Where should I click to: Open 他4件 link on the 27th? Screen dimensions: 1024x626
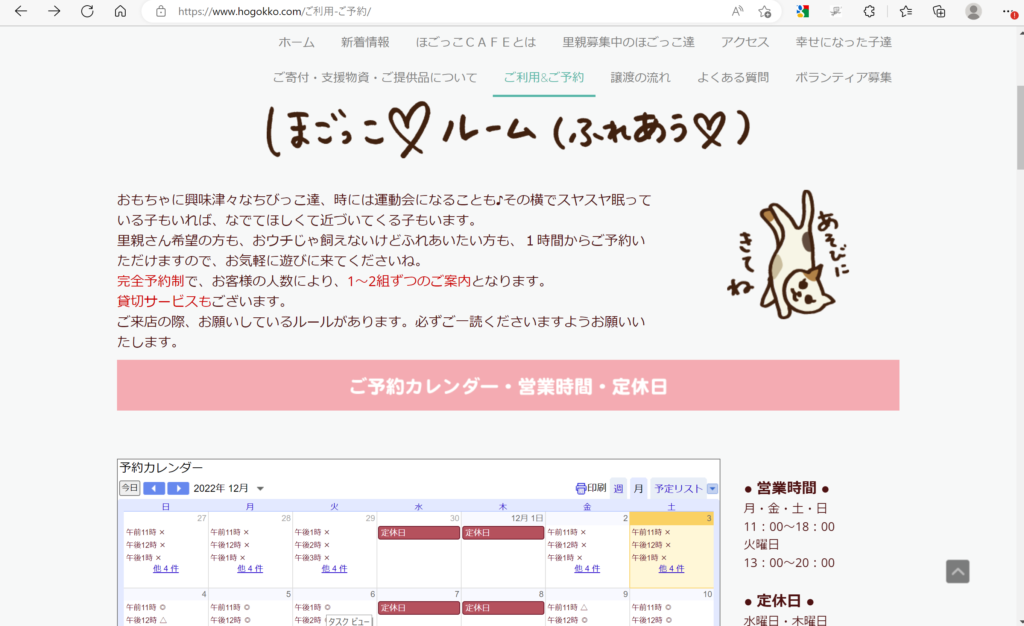tap(166, 569)
